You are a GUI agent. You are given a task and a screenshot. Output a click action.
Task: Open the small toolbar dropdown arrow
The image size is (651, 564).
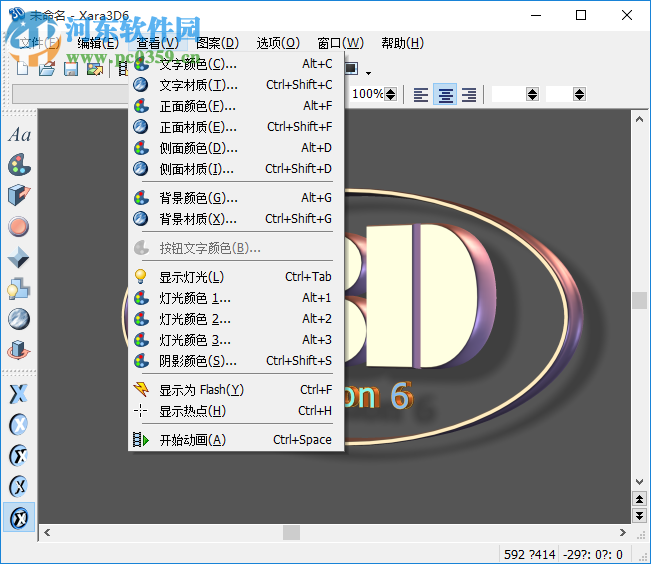click(368, 73)
